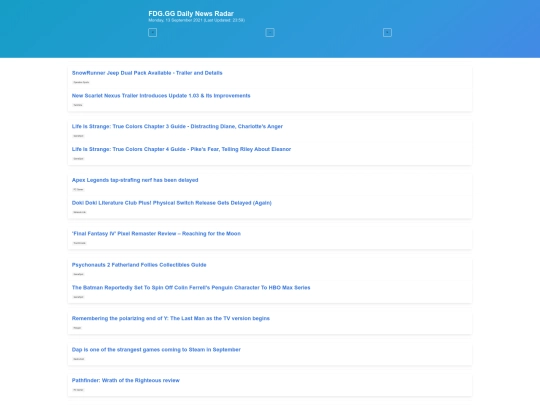The image size is (540, 405).
Task: Click the source tag under The Batman headline
Action: (x=79, y=297)
